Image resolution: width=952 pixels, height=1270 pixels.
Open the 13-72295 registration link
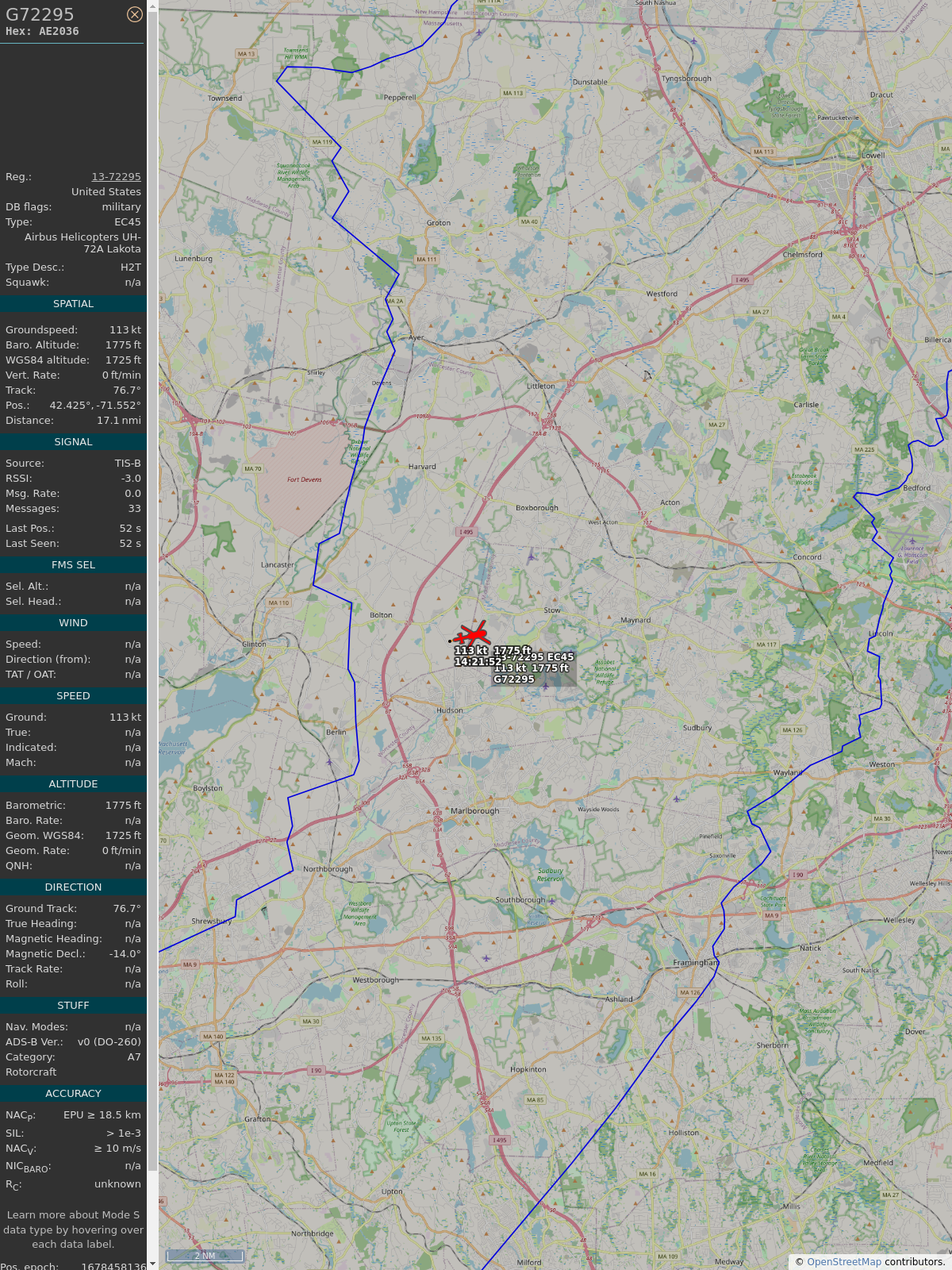[x=116, y=177]
